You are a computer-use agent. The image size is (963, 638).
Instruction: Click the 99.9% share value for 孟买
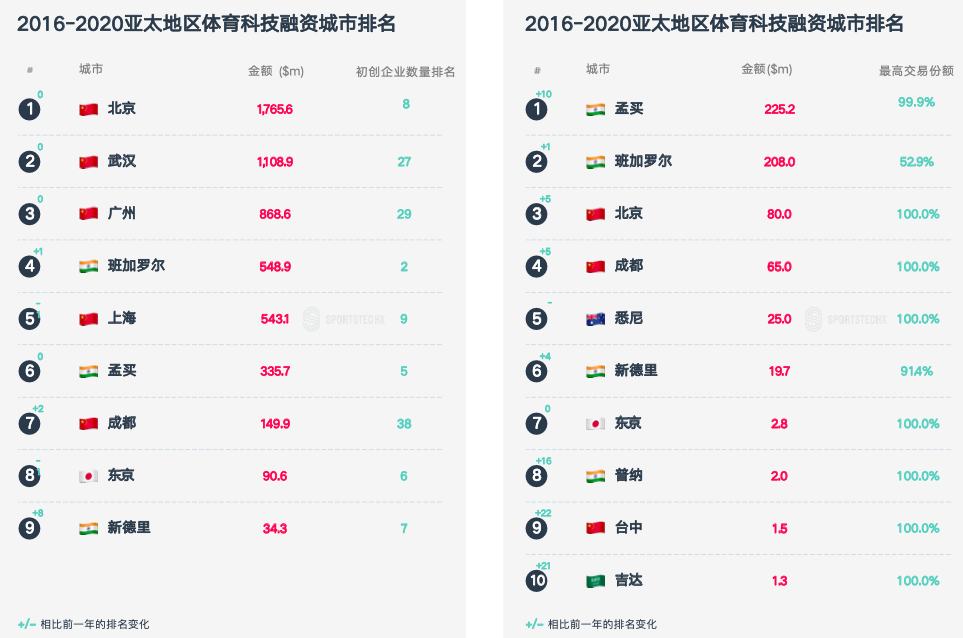916,103
